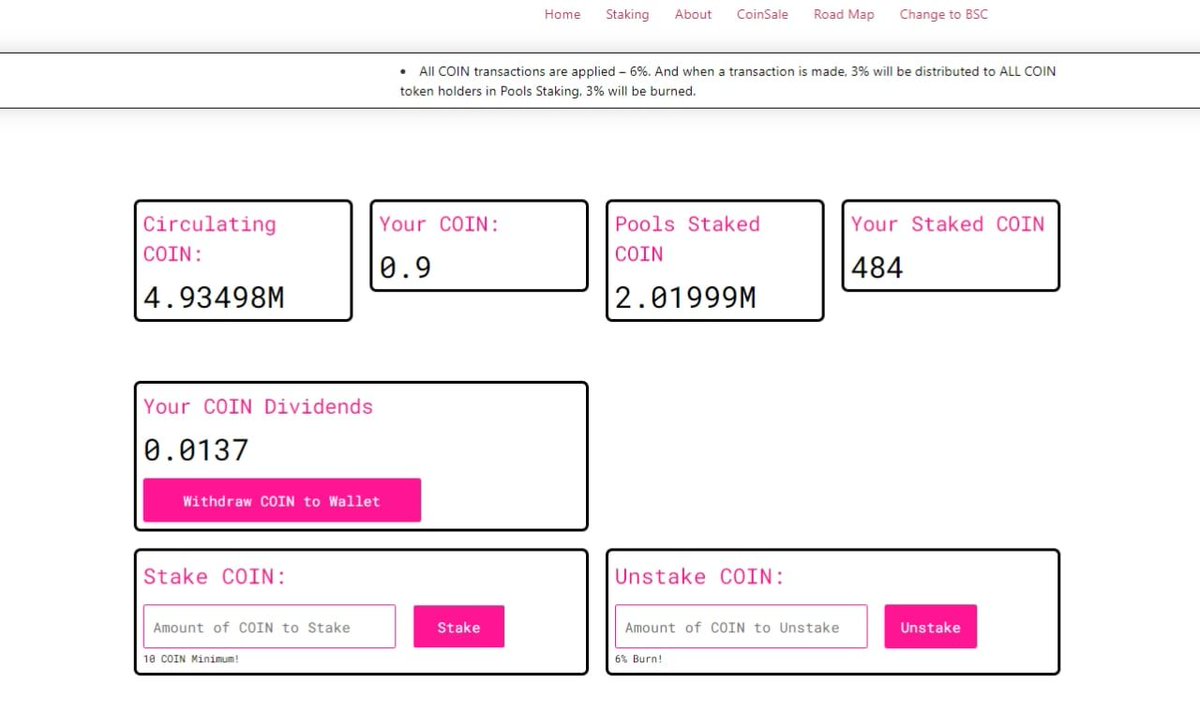1200x713 pixels.
Task: Focus the Amount of COIN to Stake field
Action: point(269,627)
